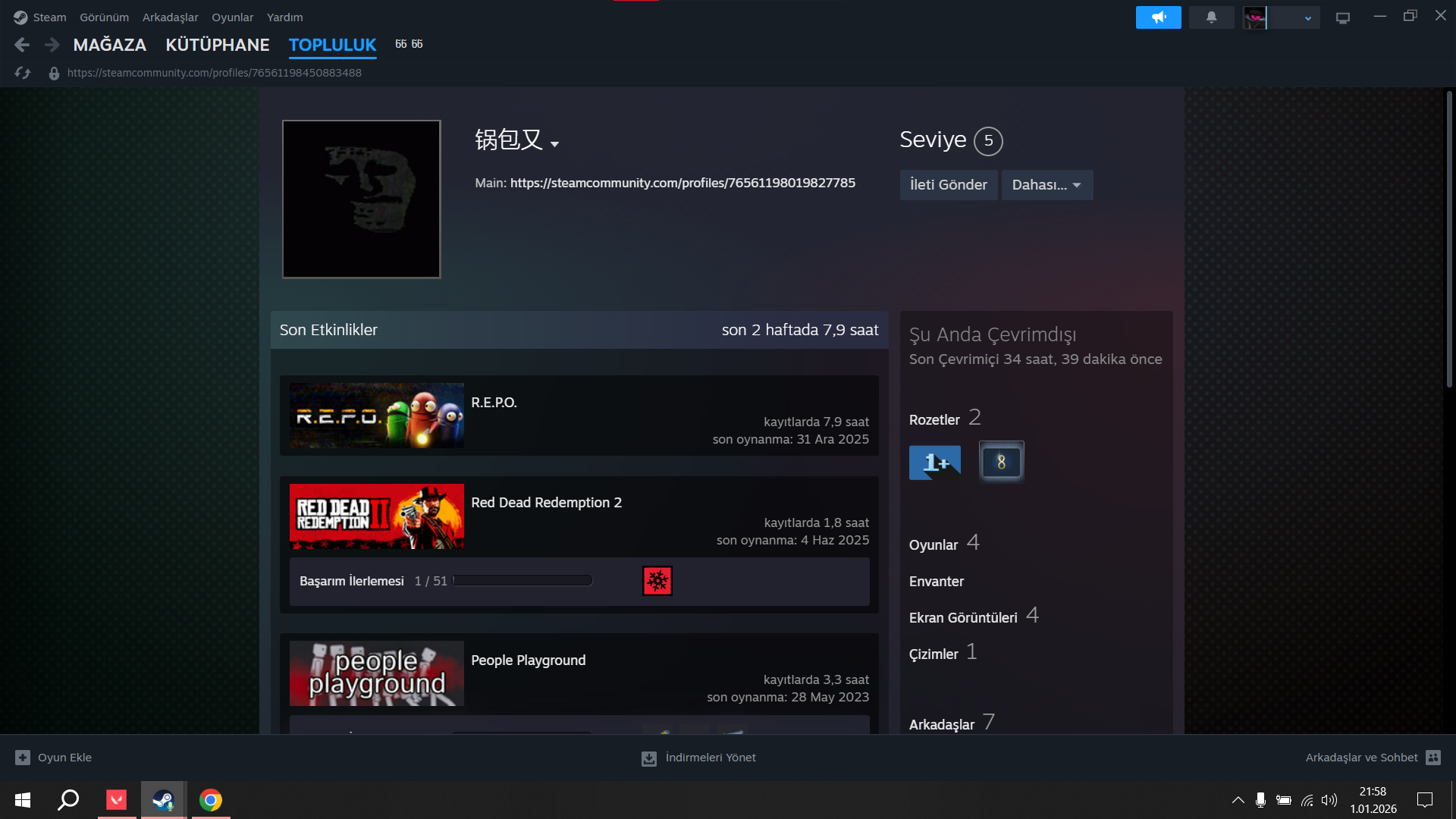View the community badge showing 1+
1456x819 pixels.
pyautogui.click(x=935, y=462)
